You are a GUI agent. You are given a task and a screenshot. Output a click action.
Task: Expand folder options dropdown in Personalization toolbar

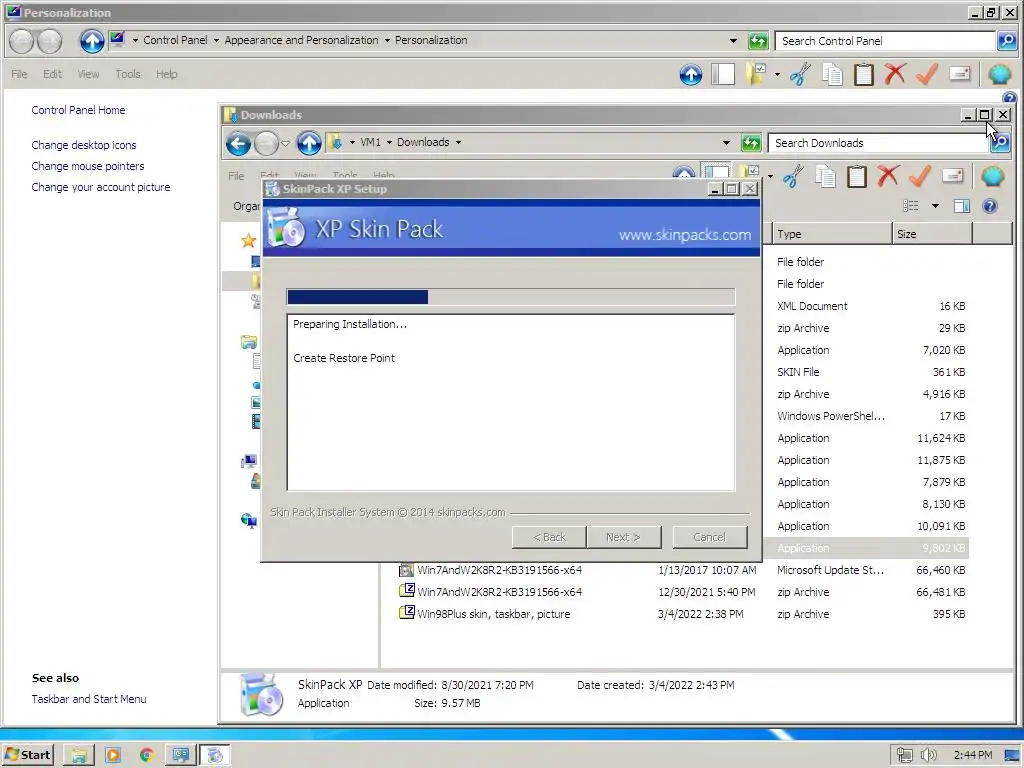[x=777, y=74]
